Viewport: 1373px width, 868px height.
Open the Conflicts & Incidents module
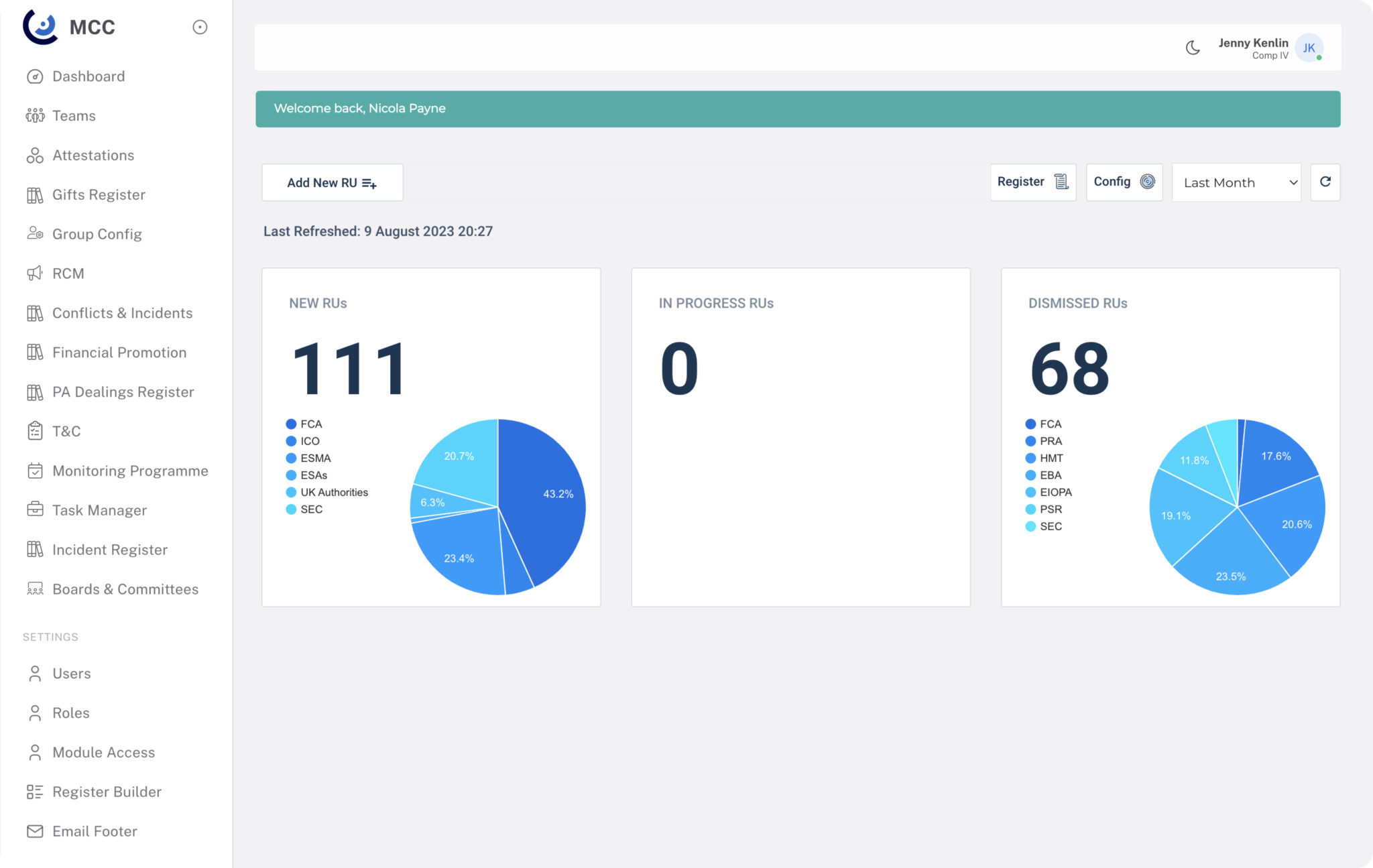(122, 312)
